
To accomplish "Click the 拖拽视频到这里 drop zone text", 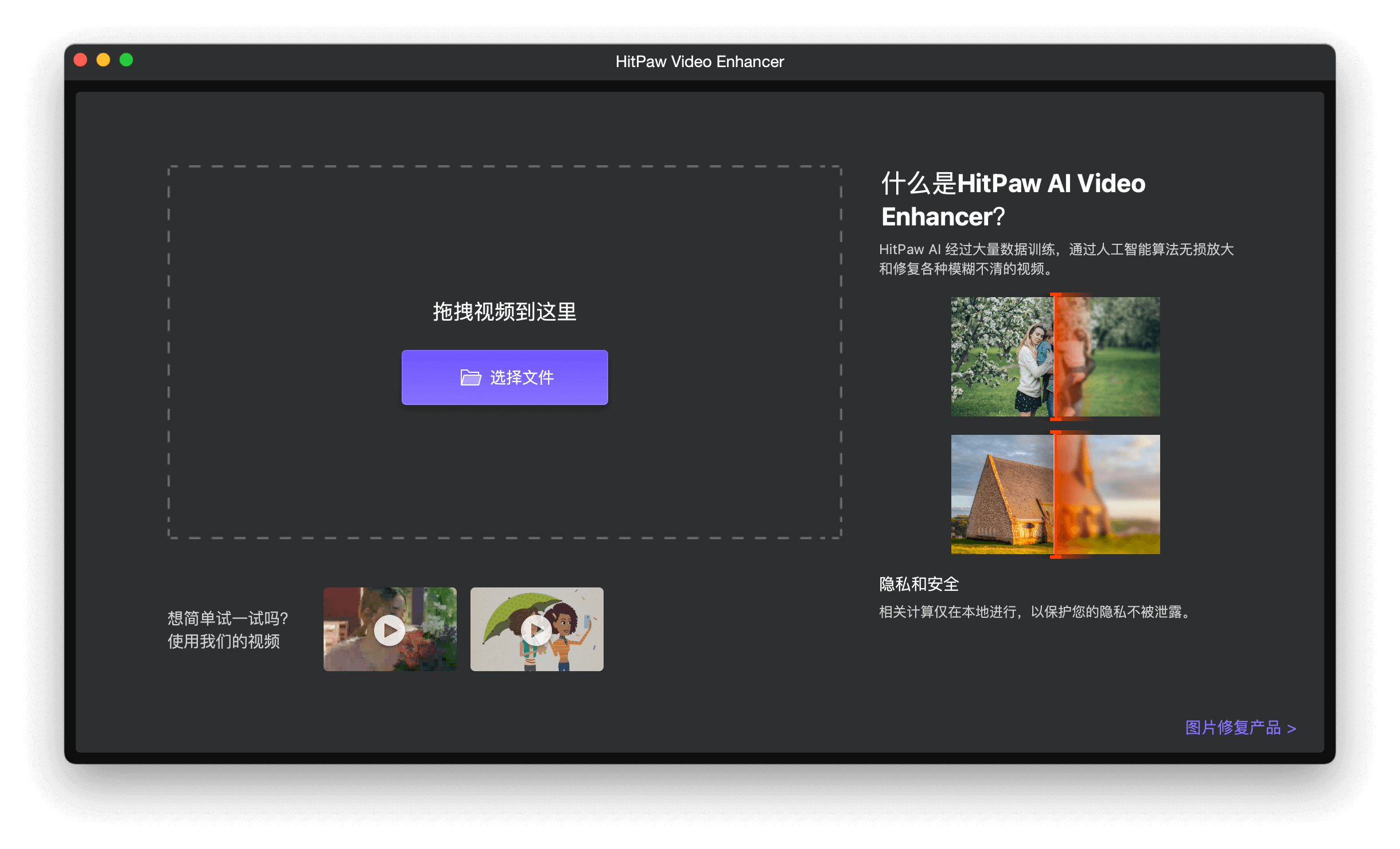I will (x=504, y=311).
